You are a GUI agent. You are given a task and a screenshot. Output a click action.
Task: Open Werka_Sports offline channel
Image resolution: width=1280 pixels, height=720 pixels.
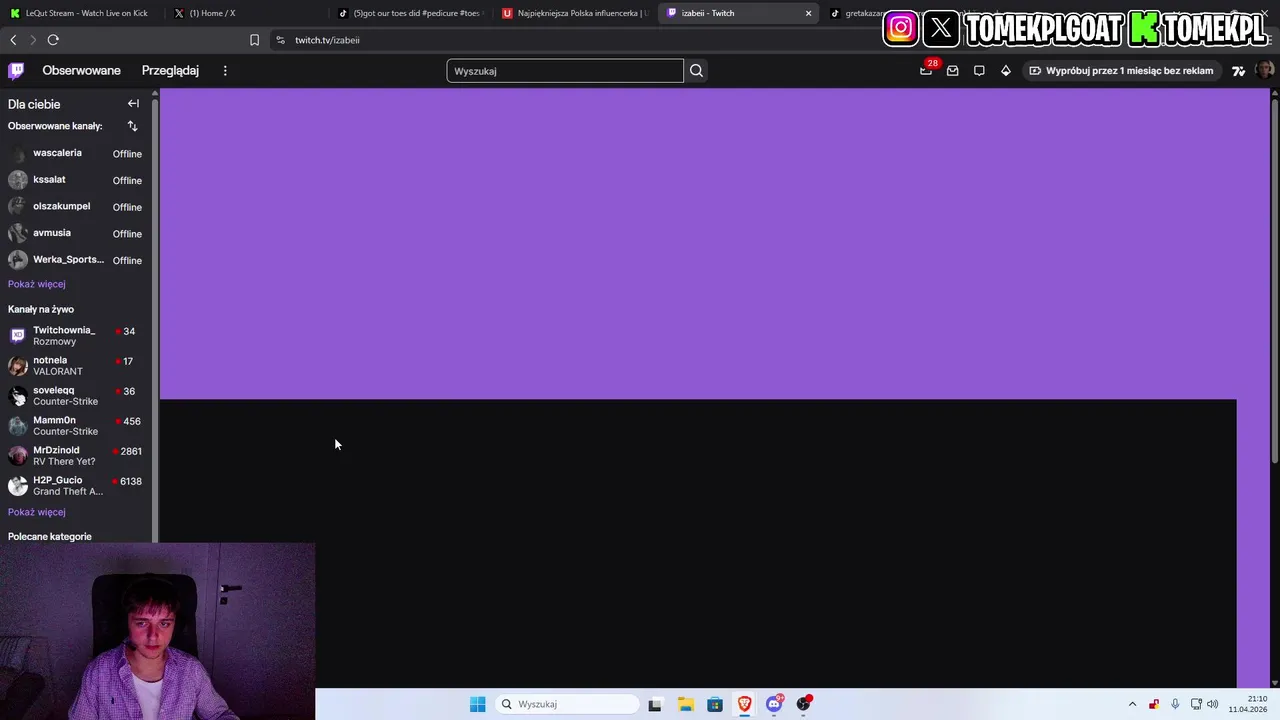click(75, 260)
